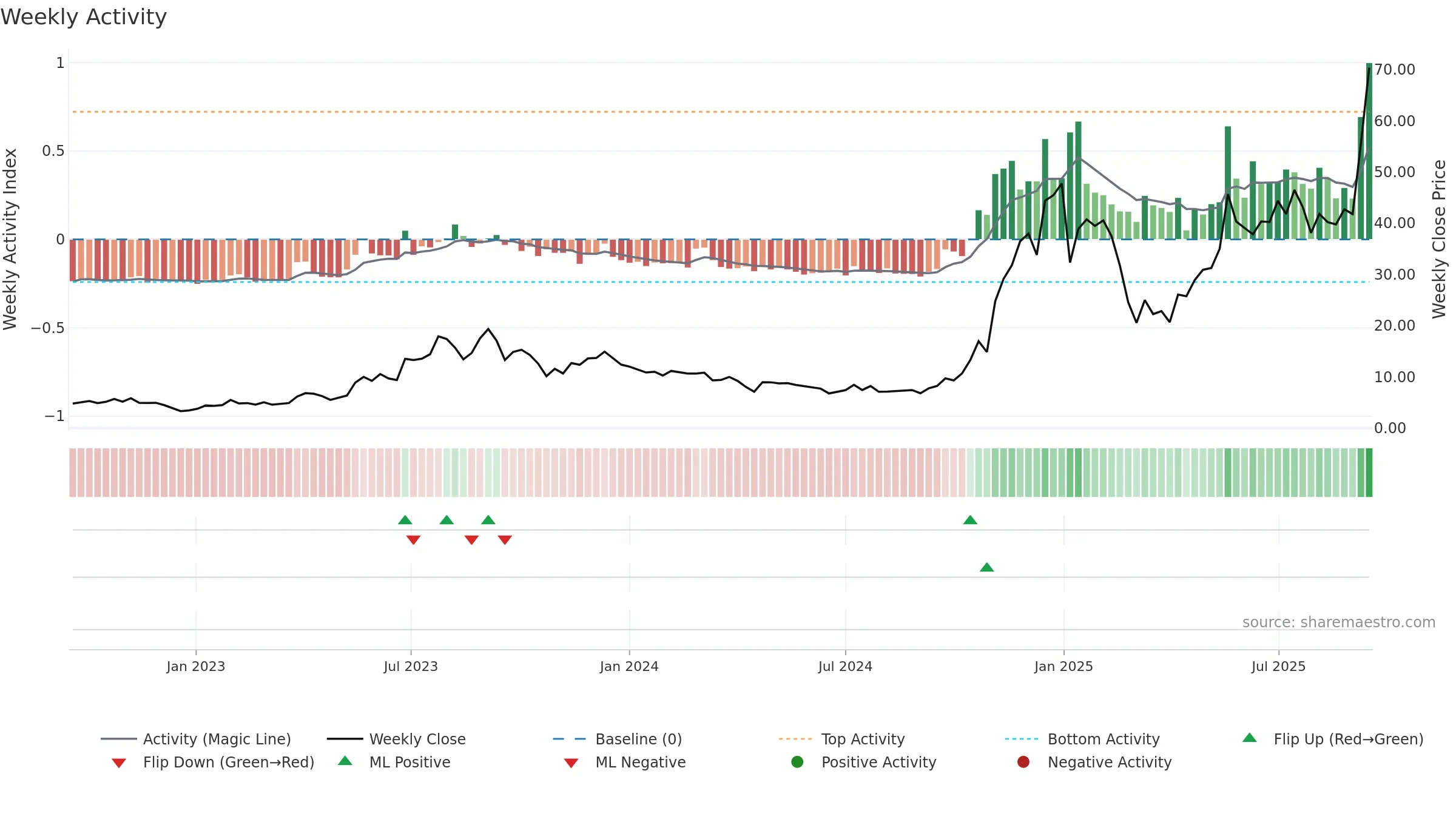Screen dimensions: 1456x819
Task: Click the 0.5 activity index tick label
Action: pyautogui.click(x=53, y=151)
